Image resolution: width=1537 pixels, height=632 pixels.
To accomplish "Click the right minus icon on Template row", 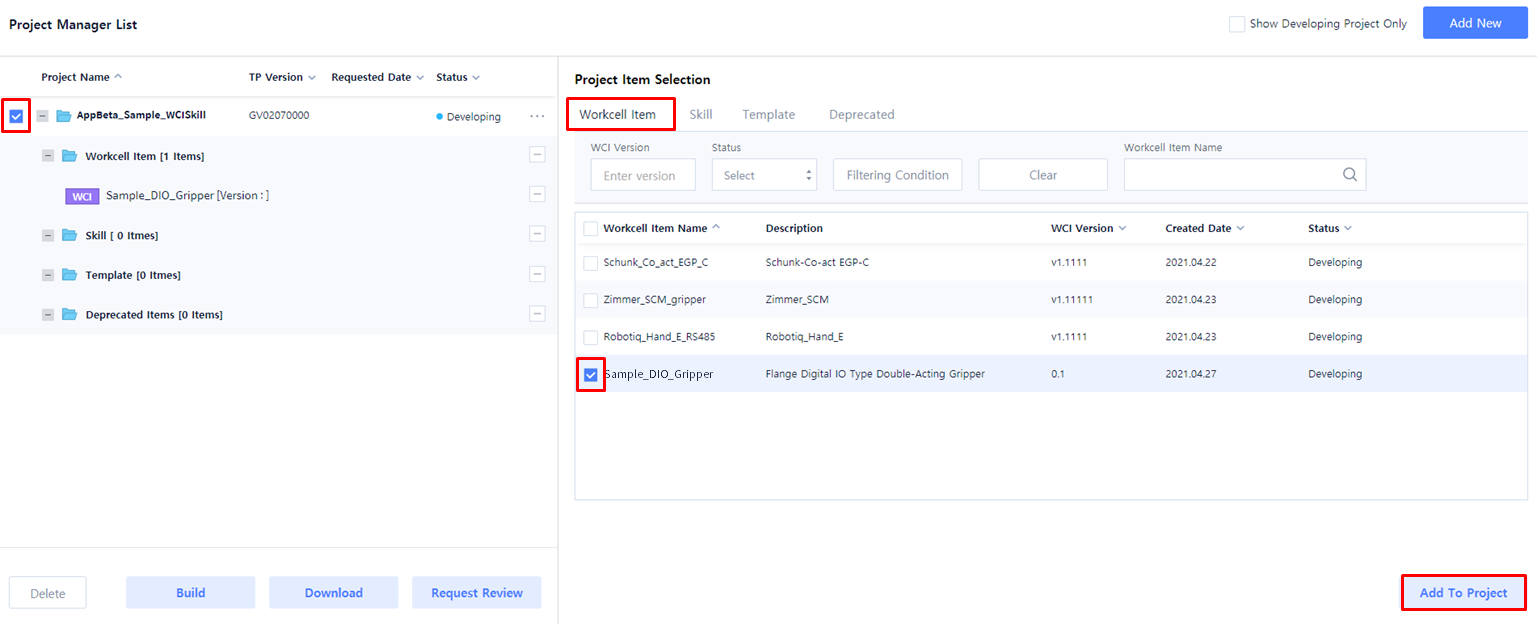I will coord(537,274).
